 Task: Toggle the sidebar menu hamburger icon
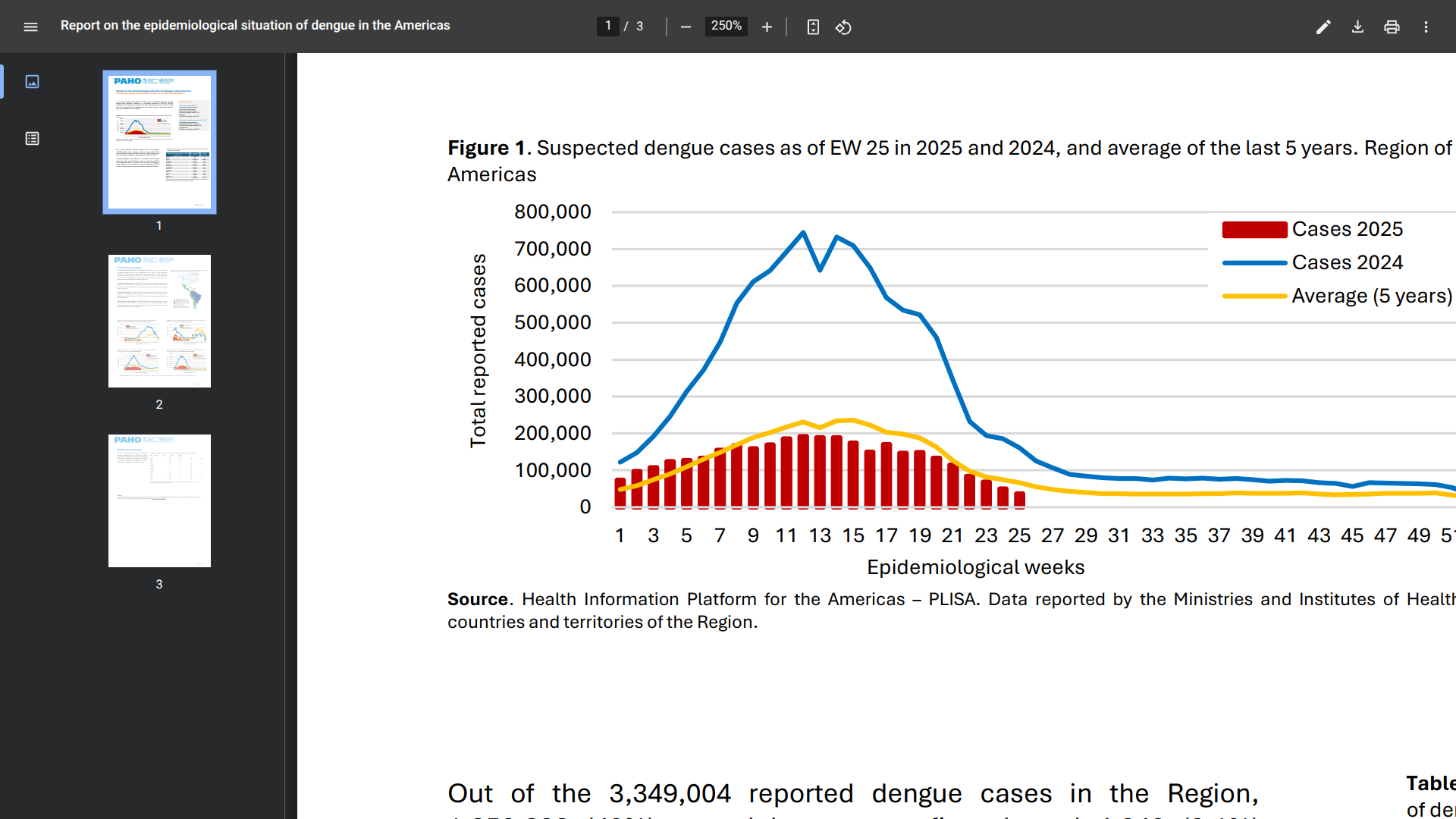pyautogui.click(x=30, y=27)
